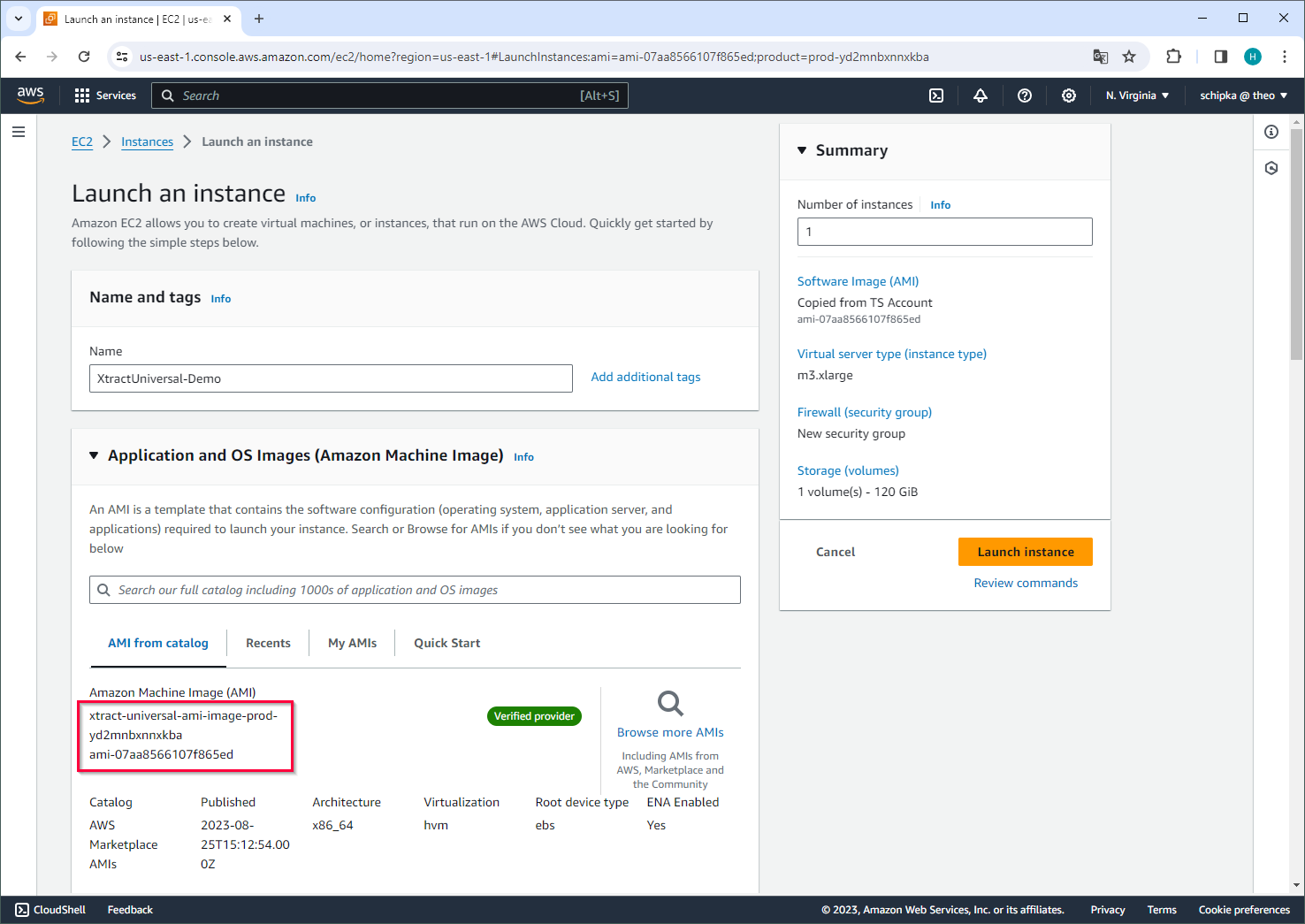Click the magnifier Browse more AMIs icon

670,704
